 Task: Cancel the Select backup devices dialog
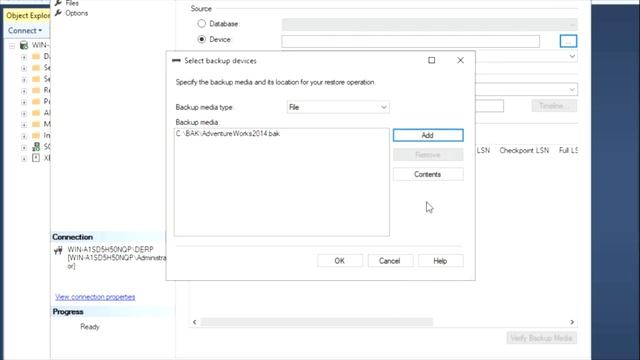(390, 261)
